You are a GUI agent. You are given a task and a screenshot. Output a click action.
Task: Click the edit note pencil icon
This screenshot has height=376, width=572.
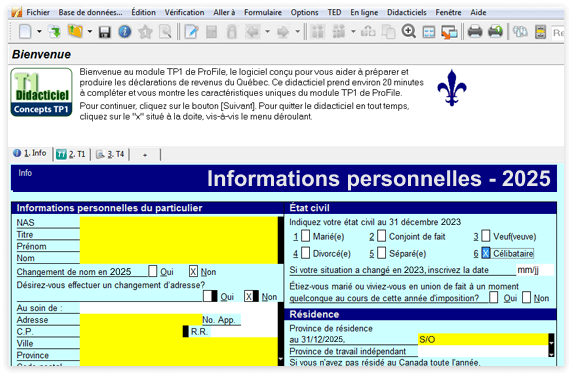point(191,32)
